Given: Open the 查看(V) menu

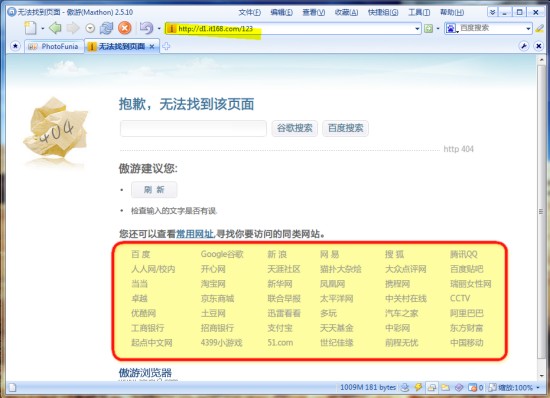Looking at the screenshot, I should coord(314,12).
